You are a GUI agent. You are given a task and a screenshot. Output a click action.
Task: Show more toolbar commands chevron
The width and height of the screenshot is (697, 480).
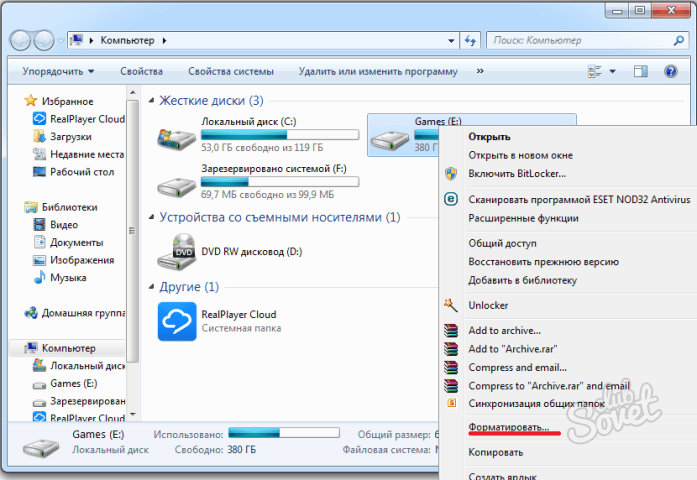pyautogui.click(x=480, y=71)
